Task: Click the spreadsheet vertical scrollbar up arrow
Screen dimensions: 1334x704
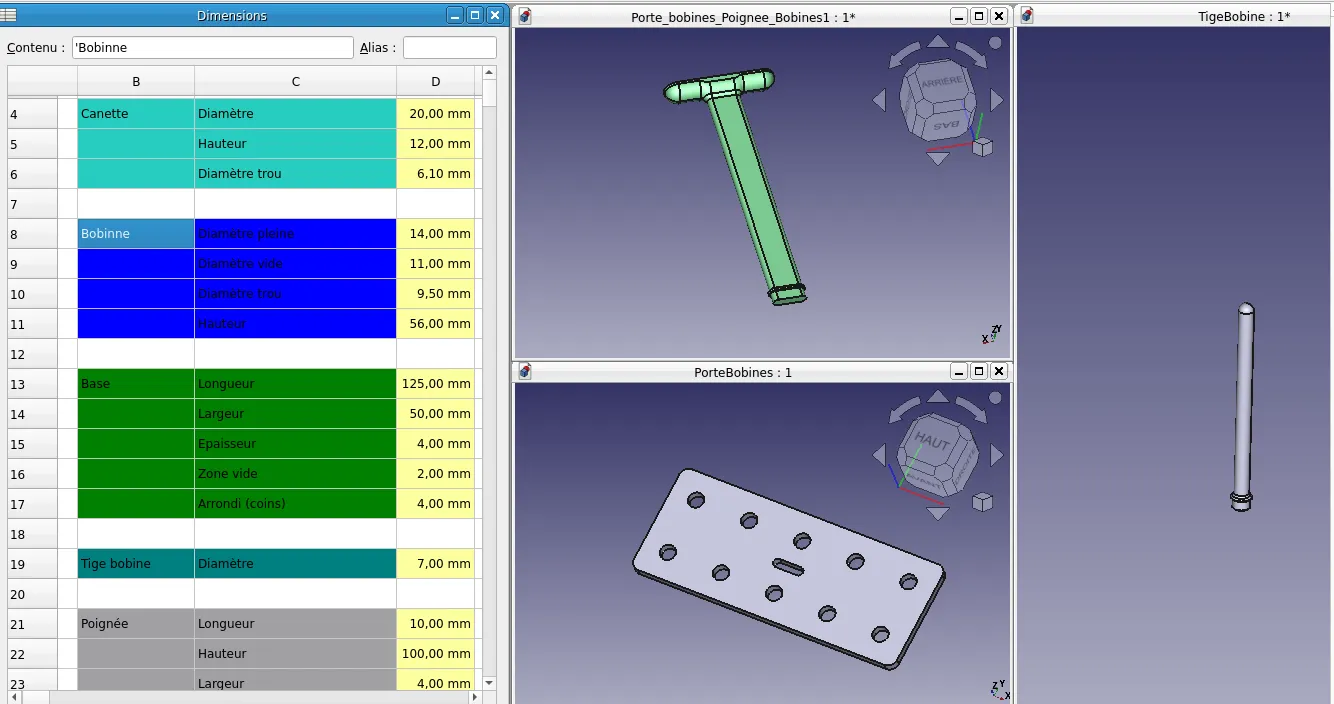Action: coord(489,72)
